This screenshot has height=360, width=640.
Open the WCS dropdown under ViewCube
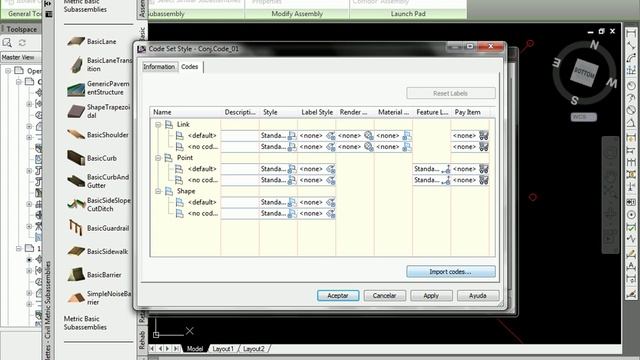[x=583, y=117]
